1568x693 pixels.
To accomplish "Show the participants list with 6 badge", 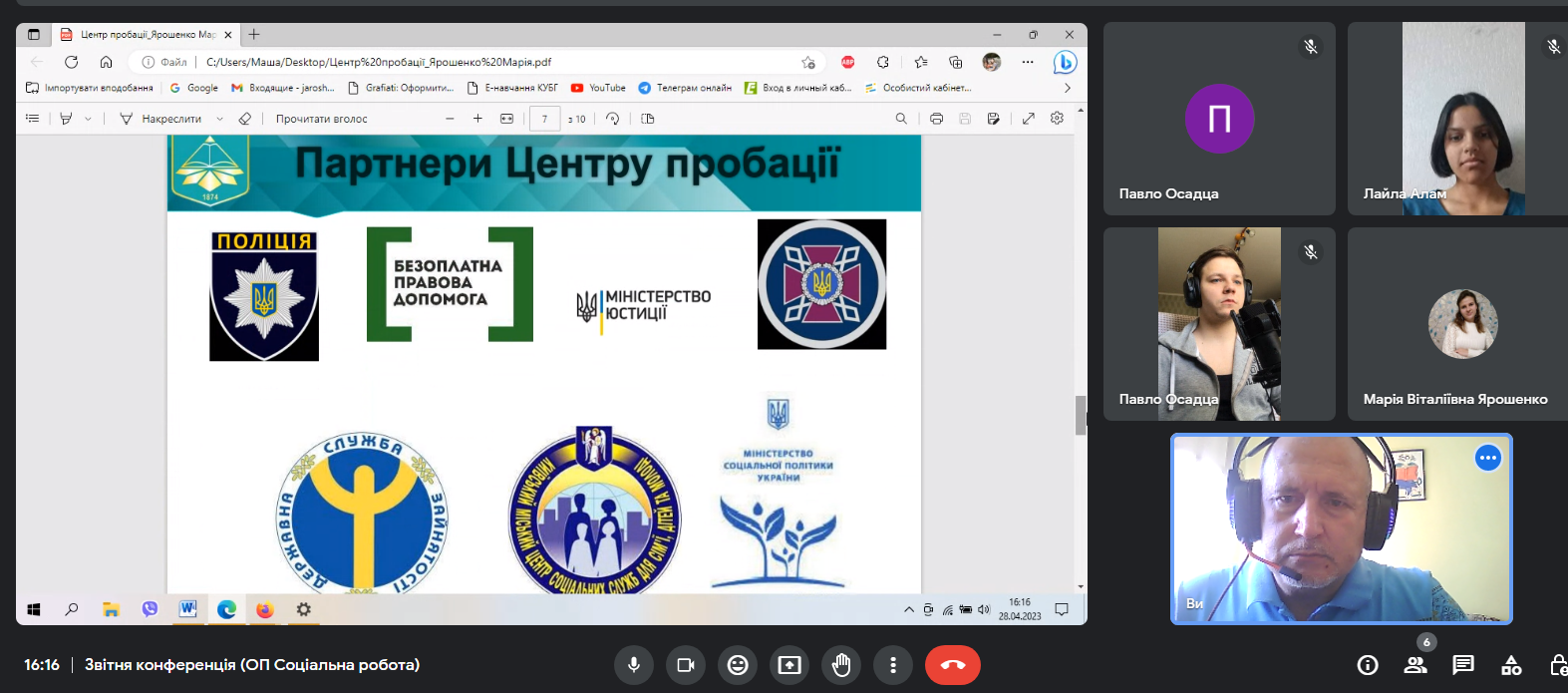I will tap(1415, 665).
